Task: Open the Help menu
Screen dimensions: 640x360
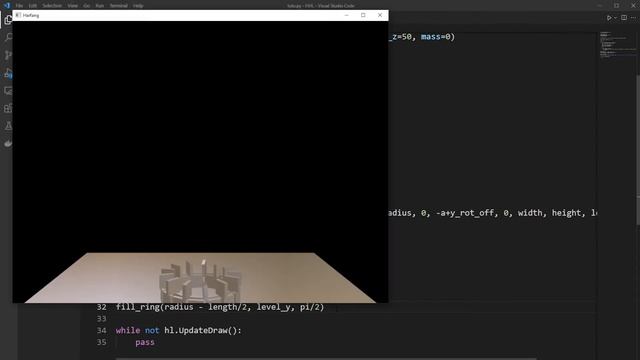Action: 138,6
